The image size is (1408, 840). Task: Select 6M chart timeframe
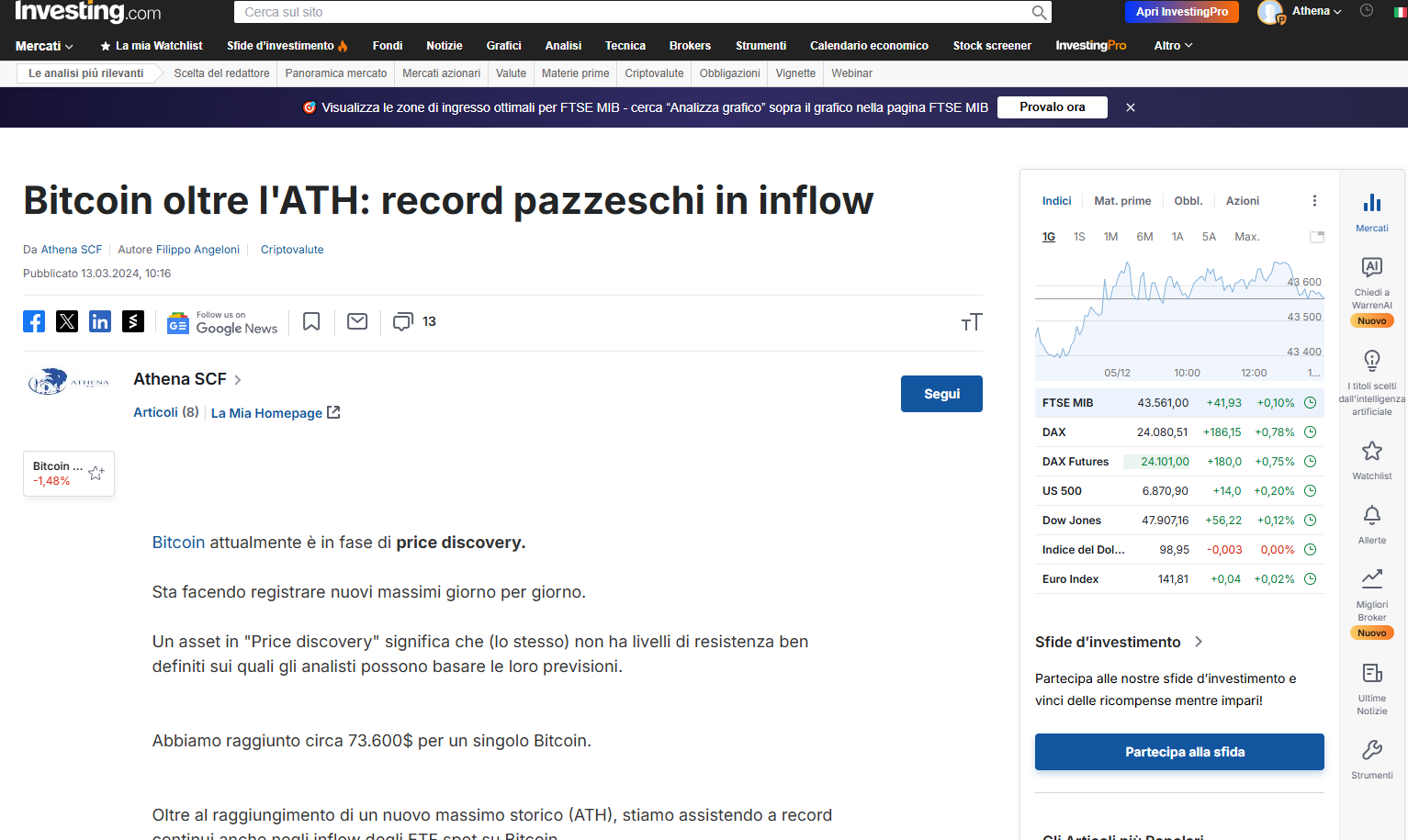tap(1144, 237)
